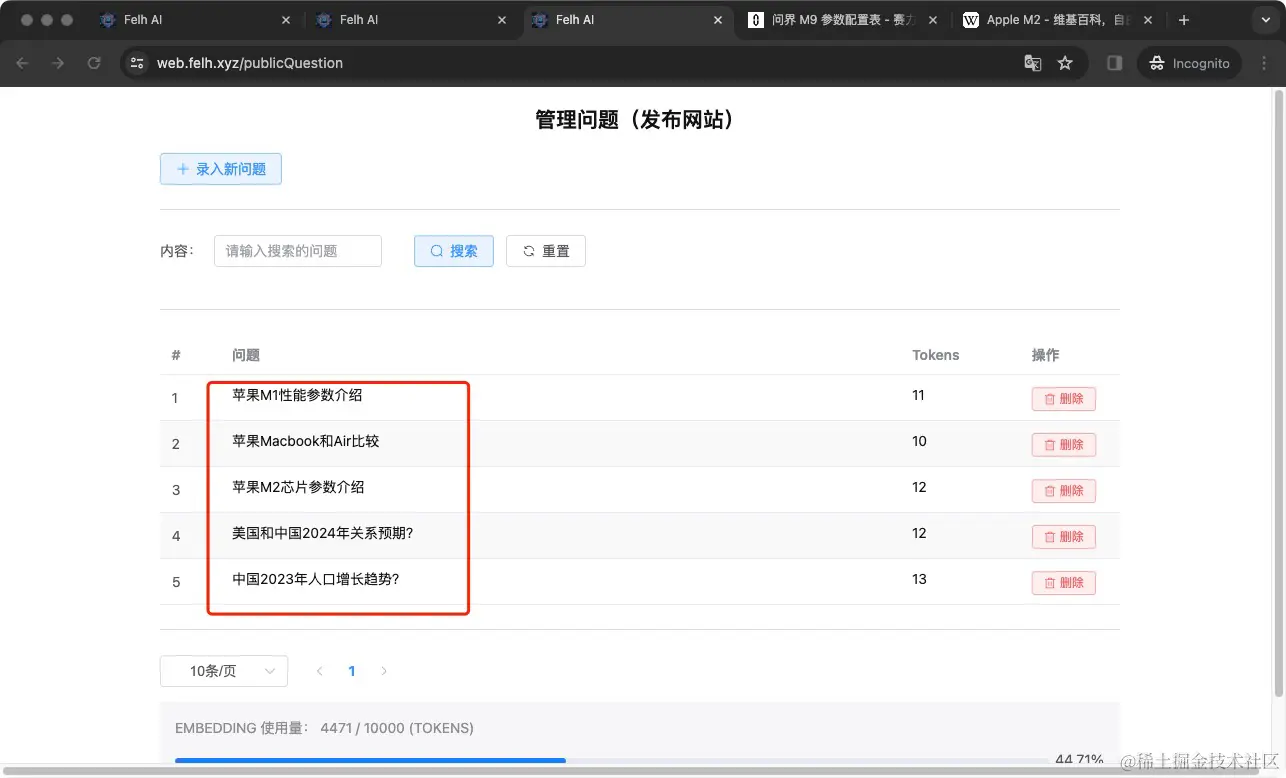The width and height of the screenshot is (1286, 778).
Task: Click the 重置 button
Action: (x=546, y=251)
